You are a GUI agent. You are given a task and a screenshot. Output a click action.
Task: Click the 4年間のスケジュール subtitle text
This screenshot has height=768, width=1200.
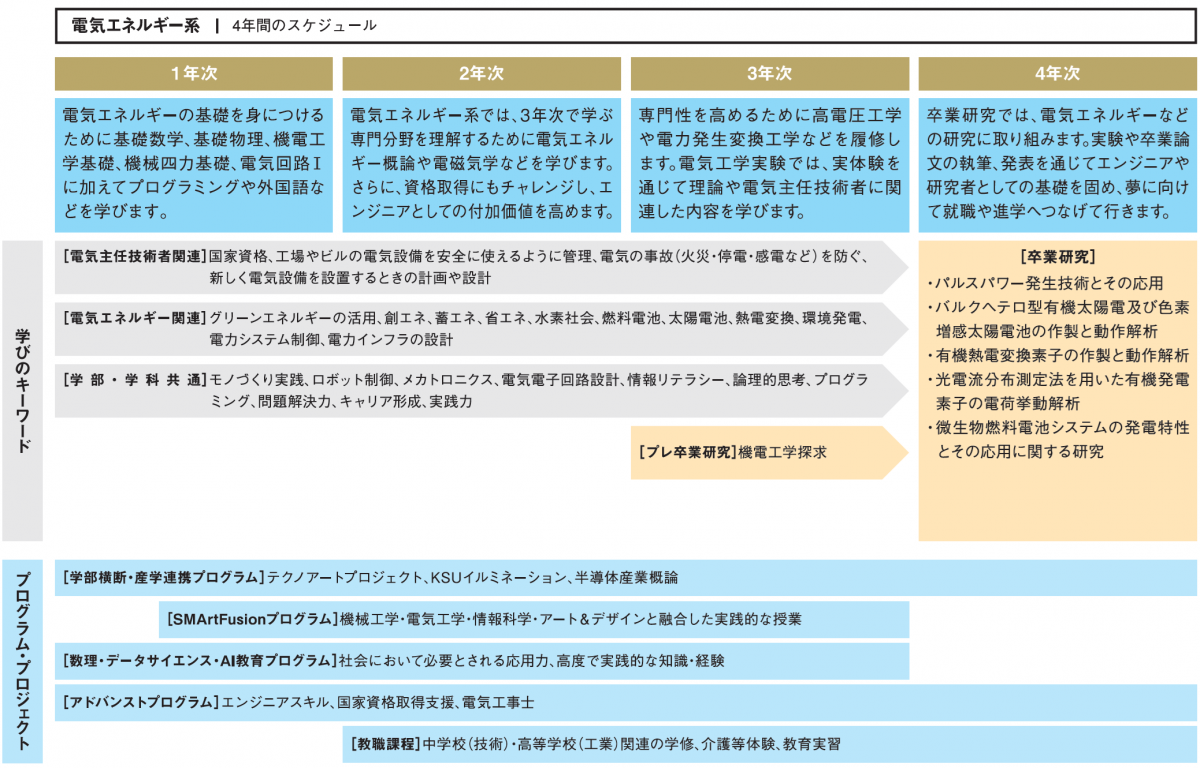pyautogui.click(x=303, y=26)
